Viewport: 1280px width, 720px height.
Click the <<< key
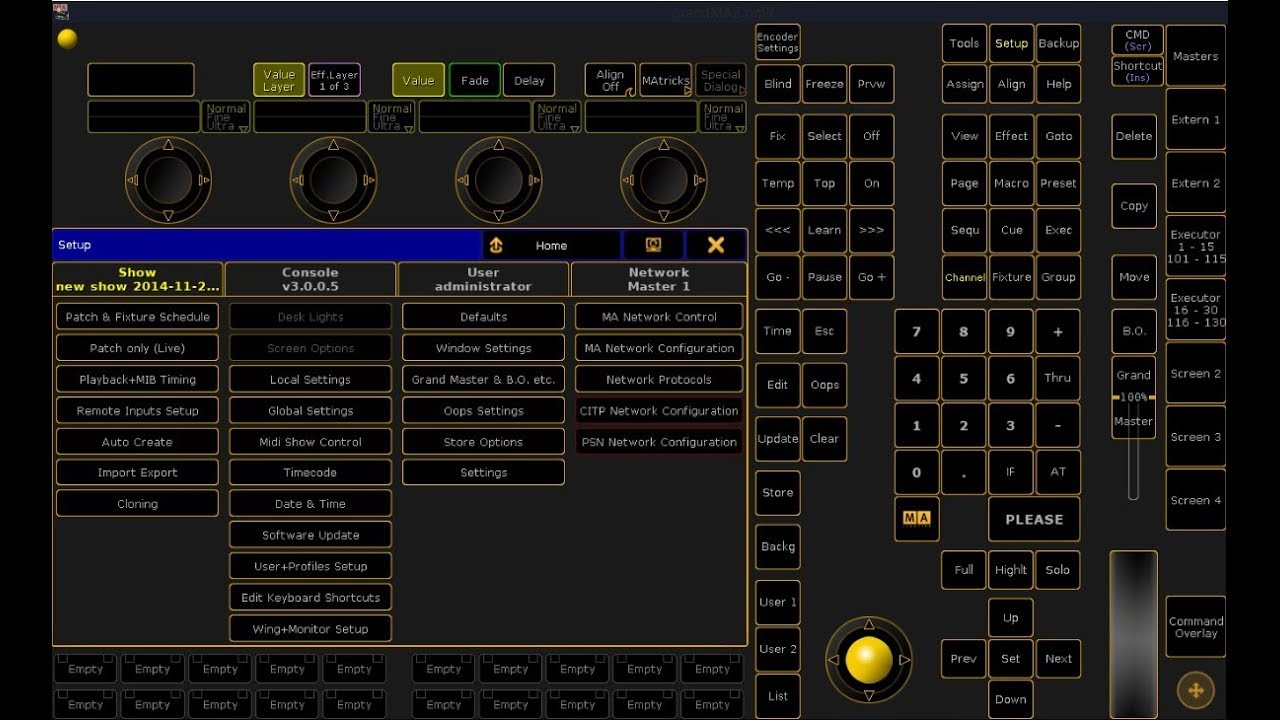tap(777, 230)
